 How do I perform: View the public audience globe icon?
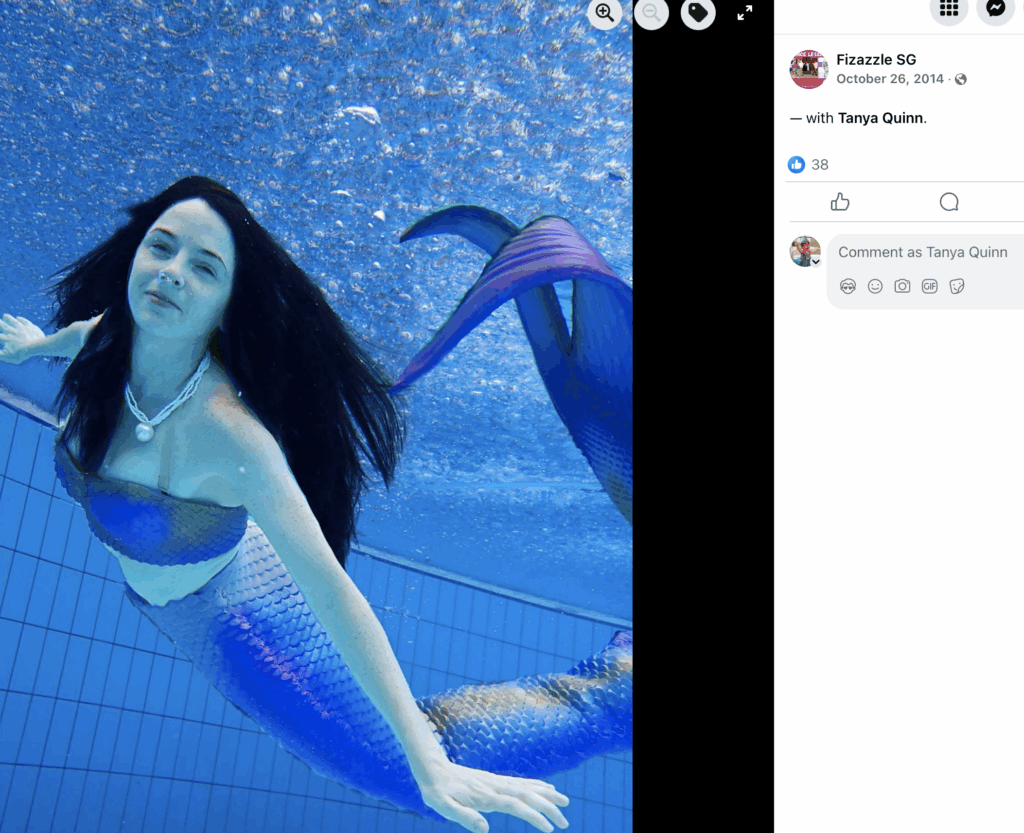961,79
